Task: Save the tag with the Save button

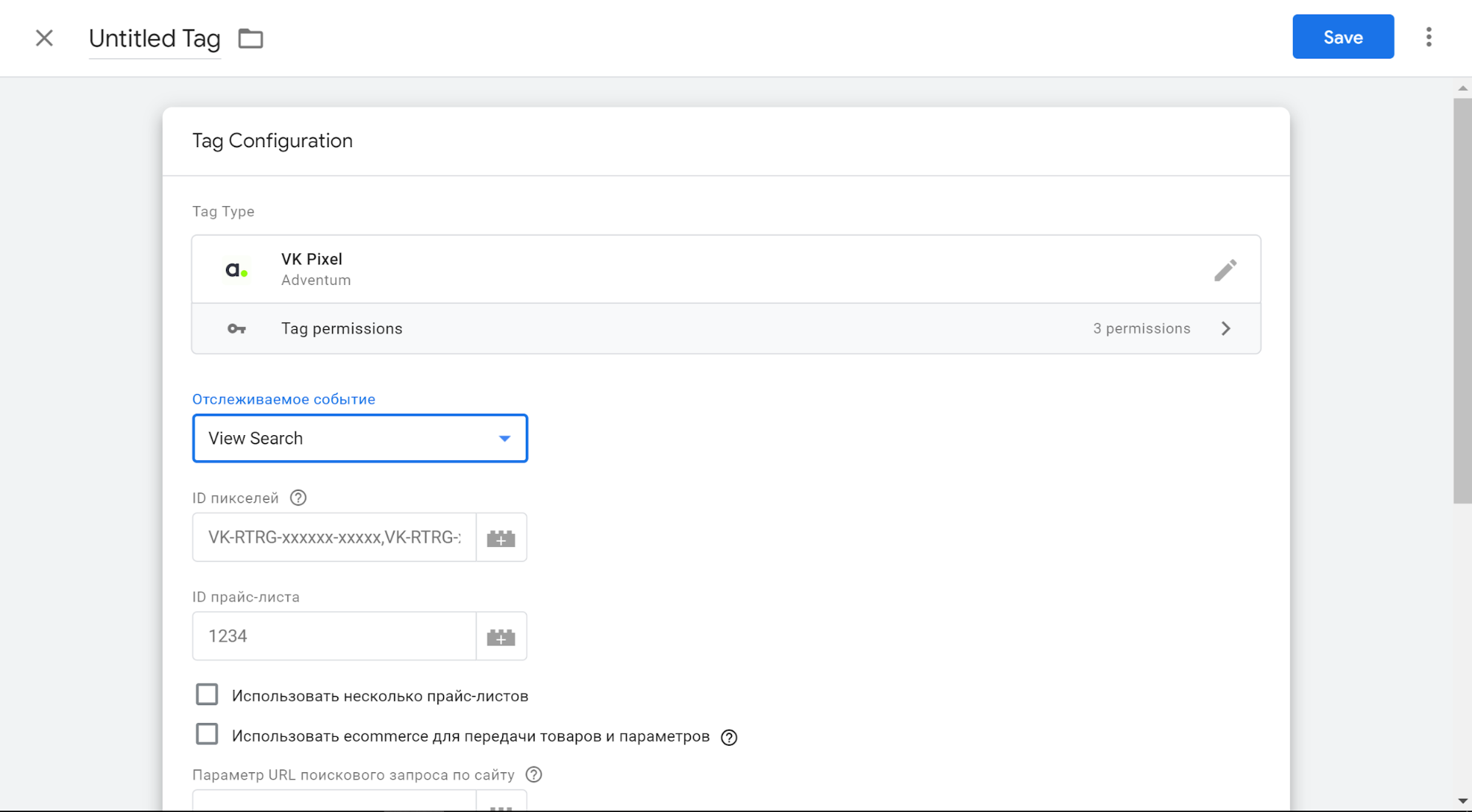Action: (1342, 37)
